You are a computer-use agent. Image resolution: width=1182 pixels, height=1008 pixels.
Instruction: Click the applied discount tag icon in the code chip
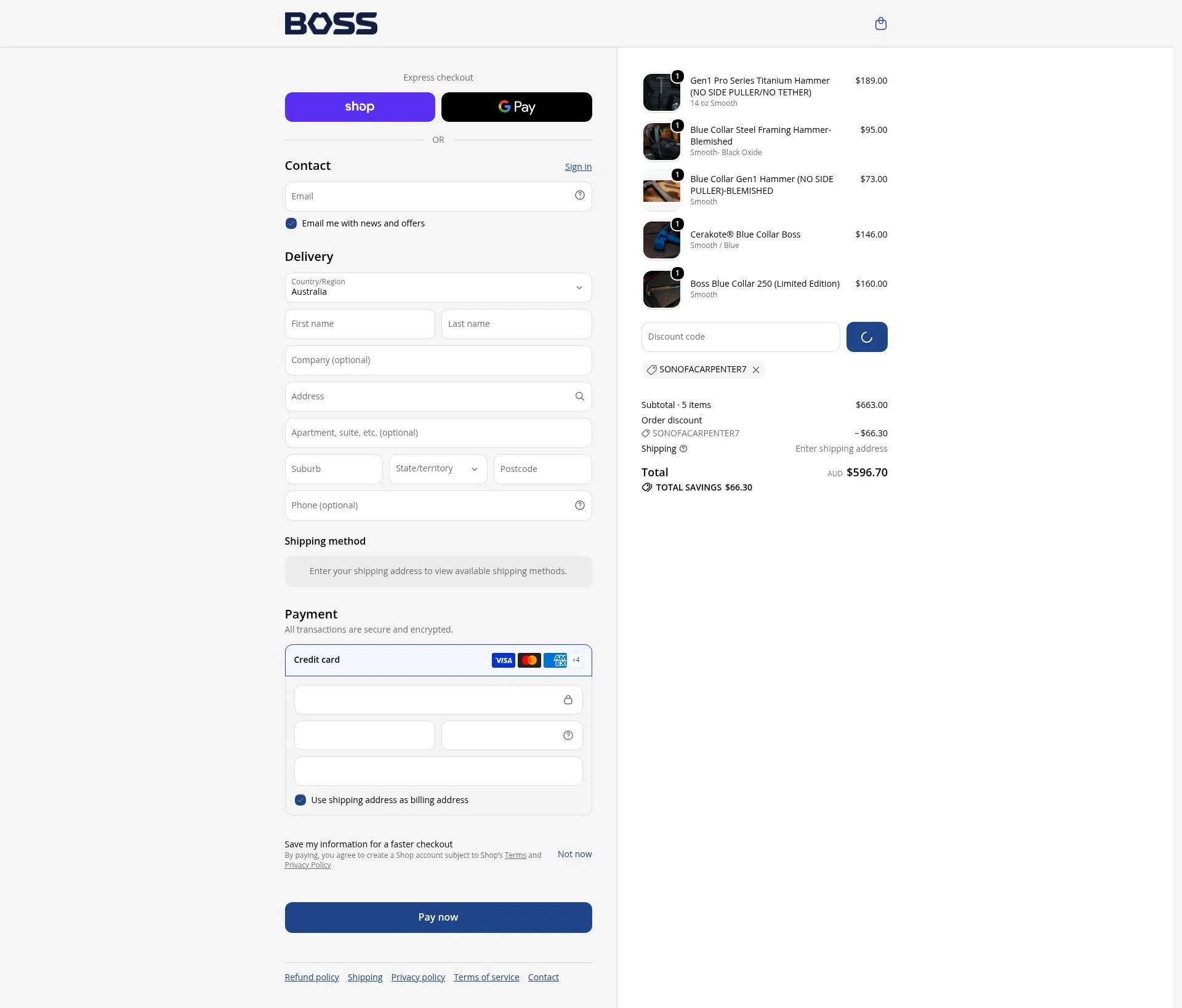point(651,370)
